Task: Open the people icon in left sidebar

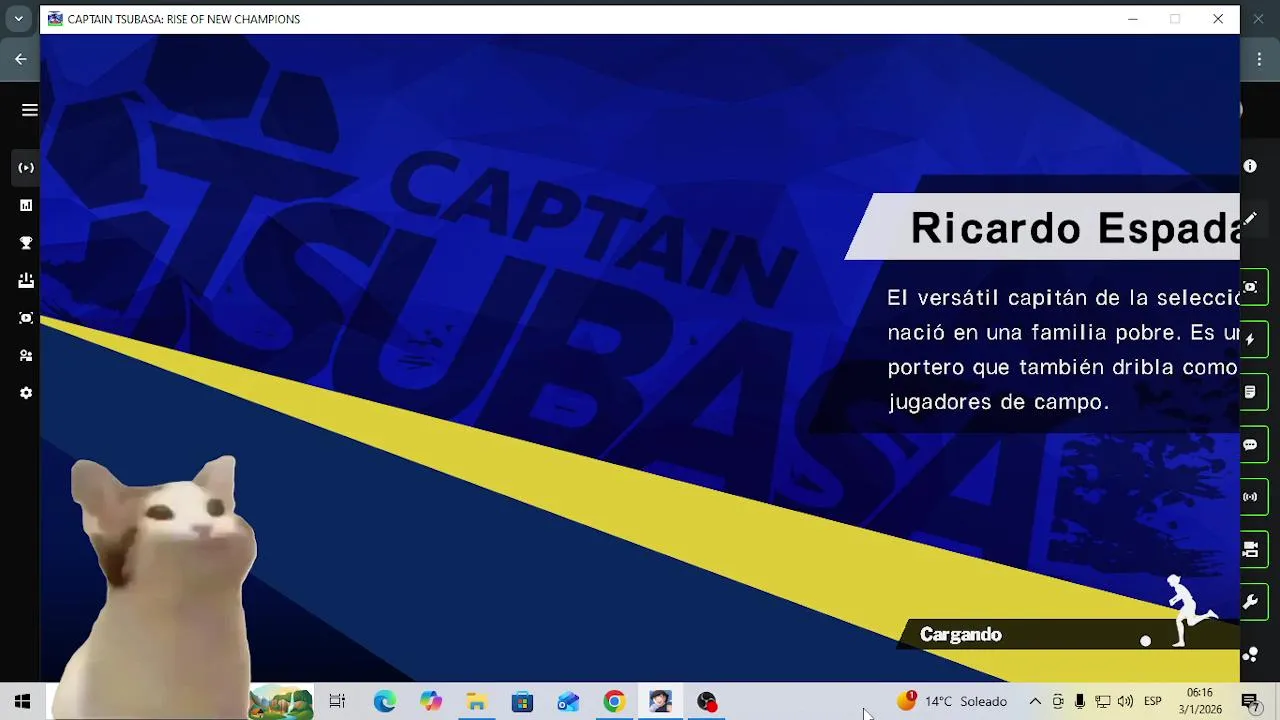Action: click(x=26, y=355)
